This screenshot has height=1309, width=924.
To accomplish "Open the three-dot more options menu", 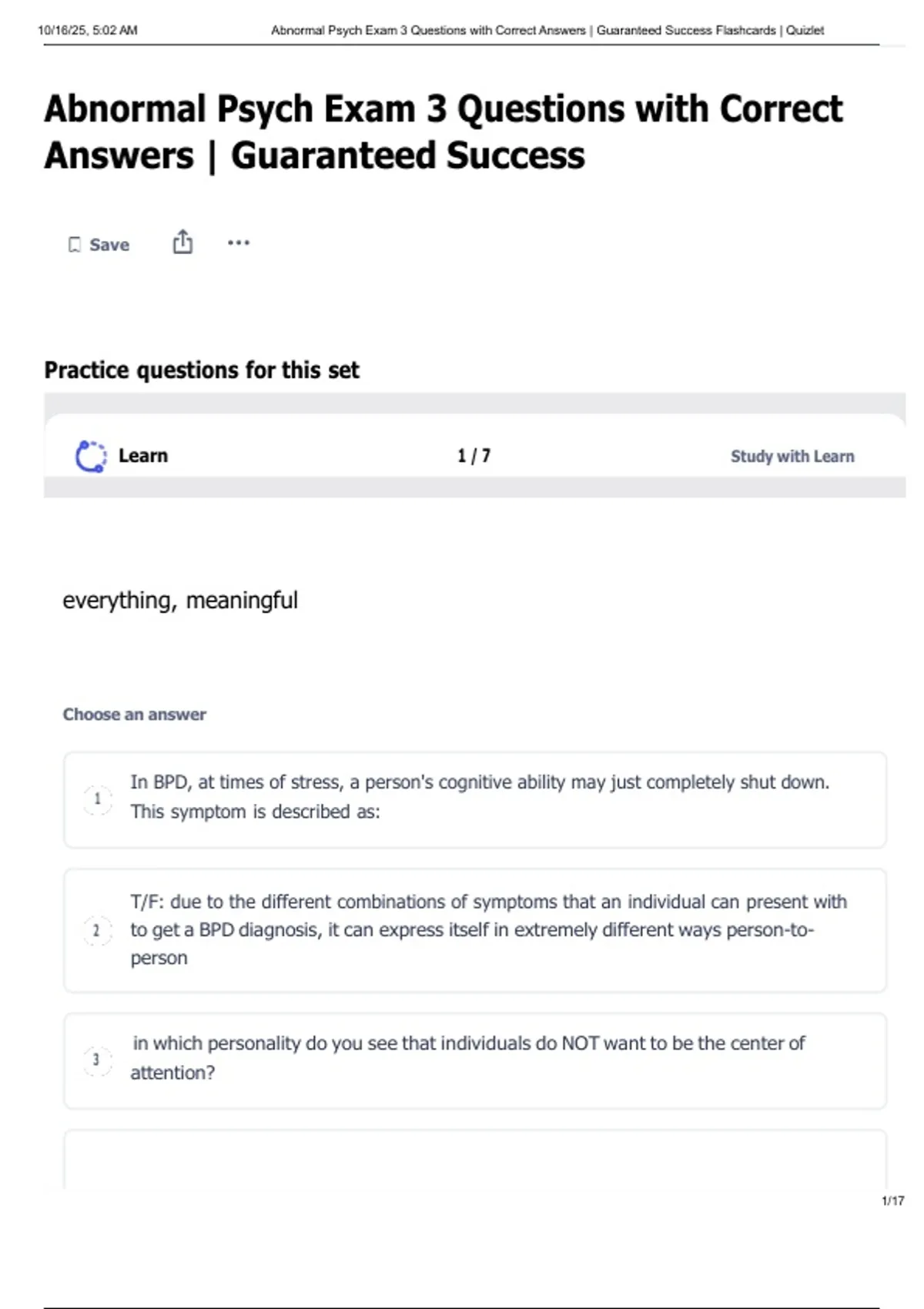I will pos(239,243).
